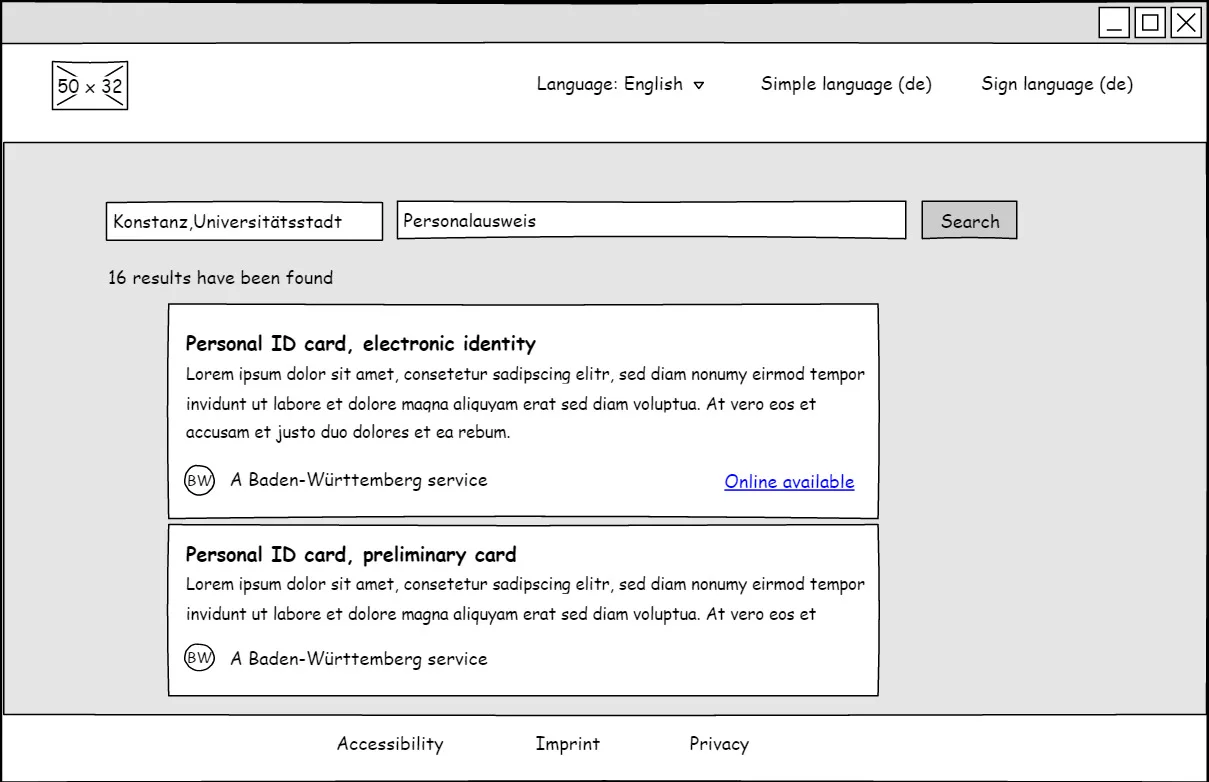Click the BW badge in first result
Screen dimensions: 1209x782
click(200, 481)
